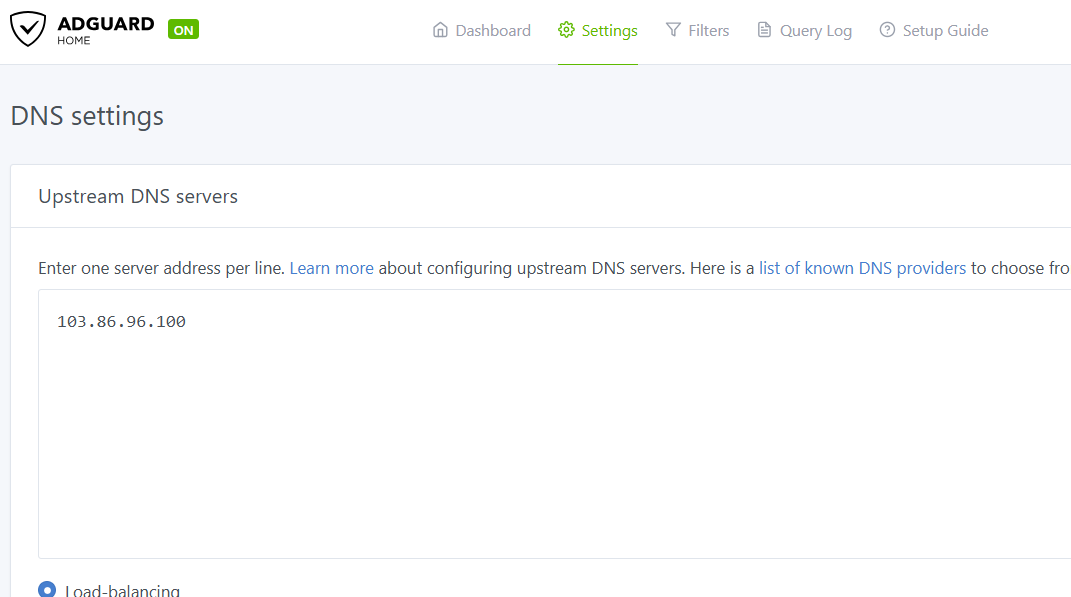Click the Load-balancing option label
The width and height of the screenshot is (1071, 597).
122,590
